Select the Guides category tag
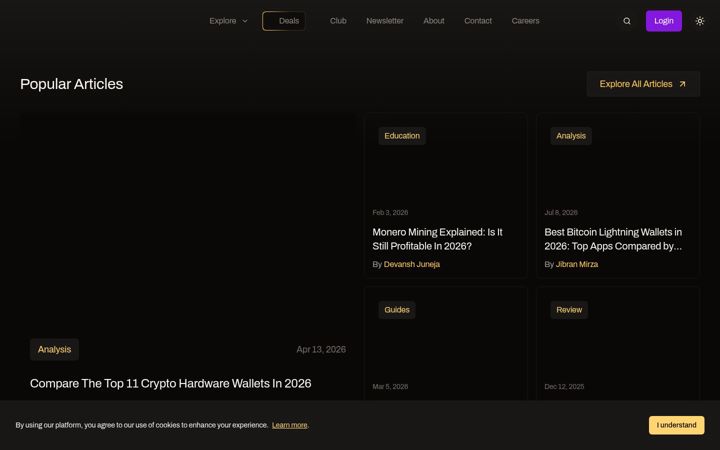 (397, 310)
